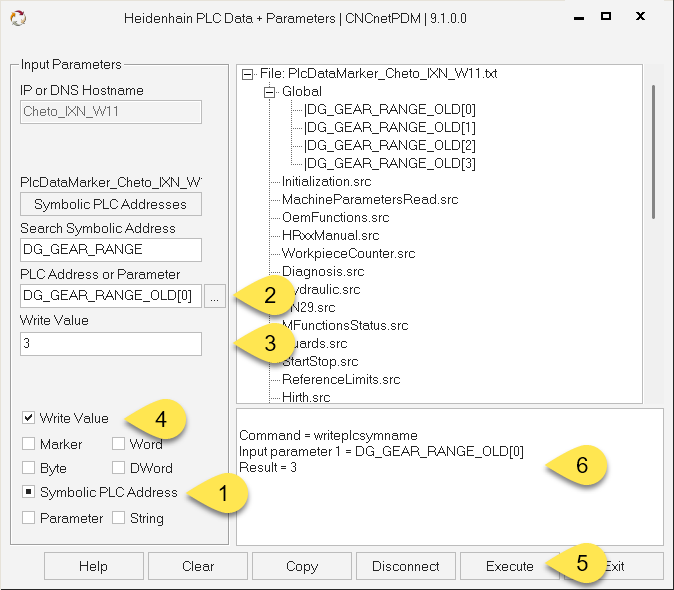Screen dimensions: 674x590
Task: Select |DG_GEAR_RANGE_OLD[2] in the tree
Action: (x=389, y=146)
